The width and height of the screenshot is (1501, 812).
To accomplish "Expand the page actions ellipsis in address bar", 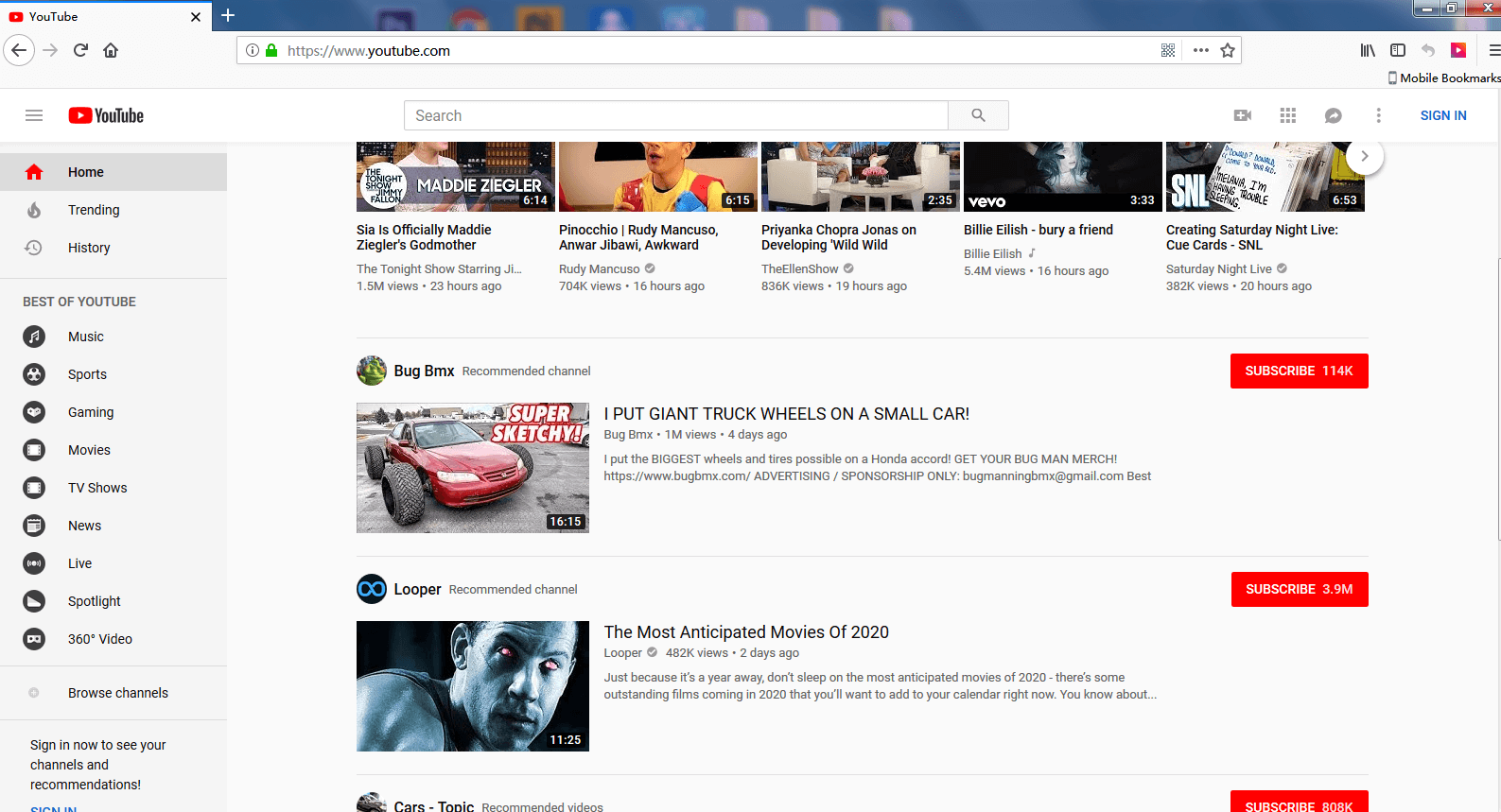I will point(1200,50).
